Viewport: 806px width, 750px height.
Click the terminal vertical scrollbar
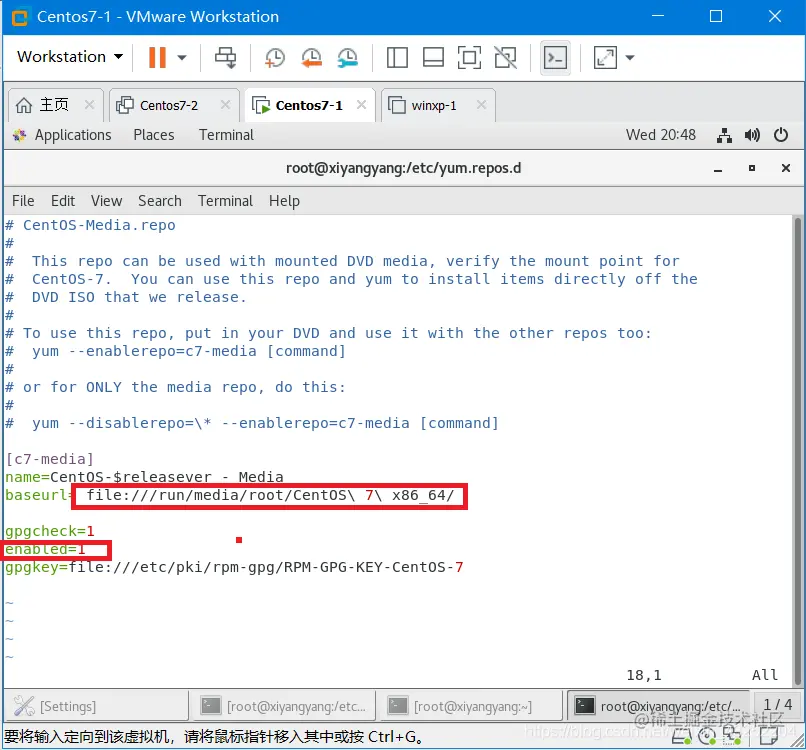coord(797,451)
